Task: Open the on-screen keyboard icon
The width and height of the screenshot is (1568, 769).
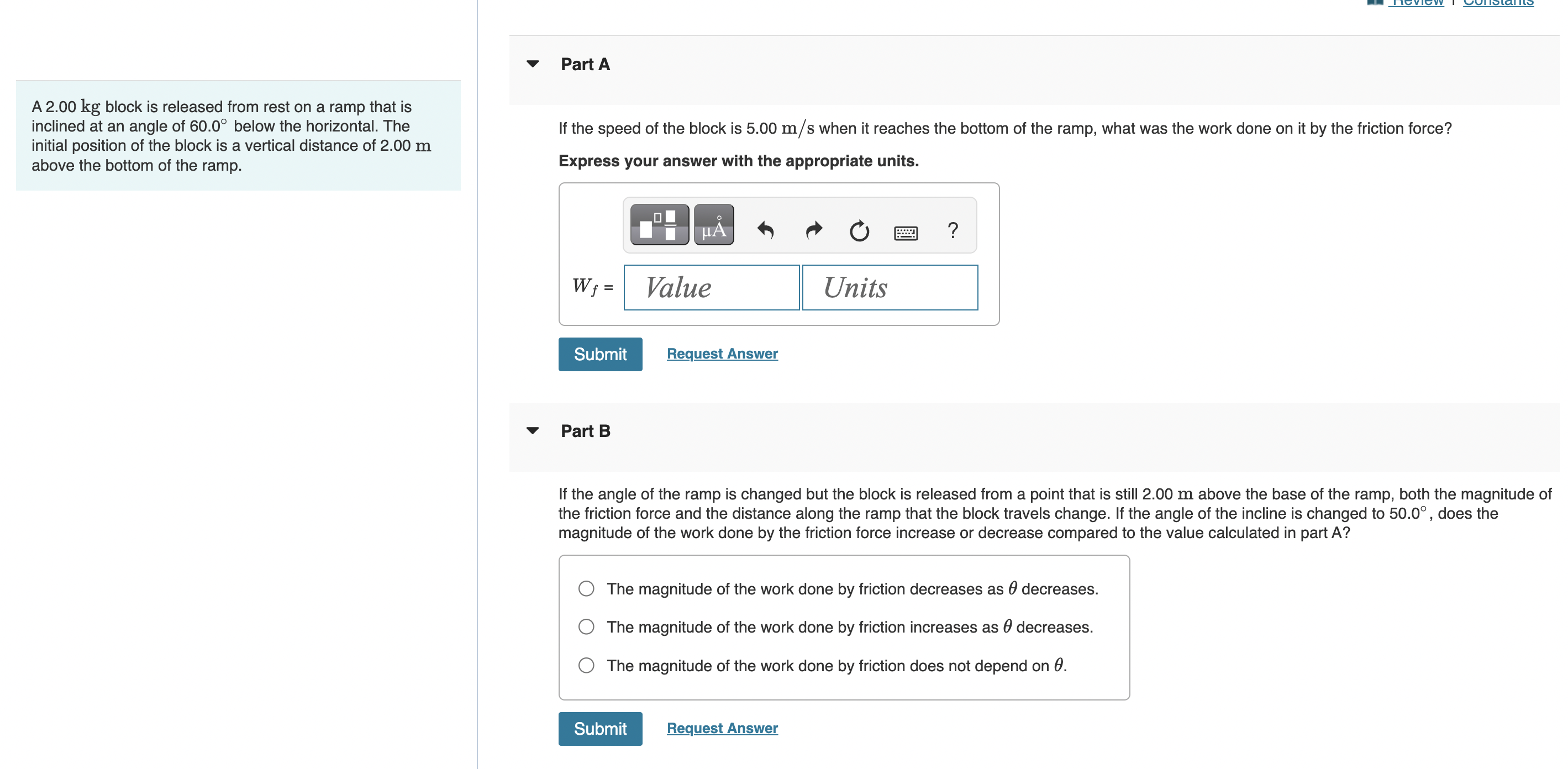Action: click(905, 232)
